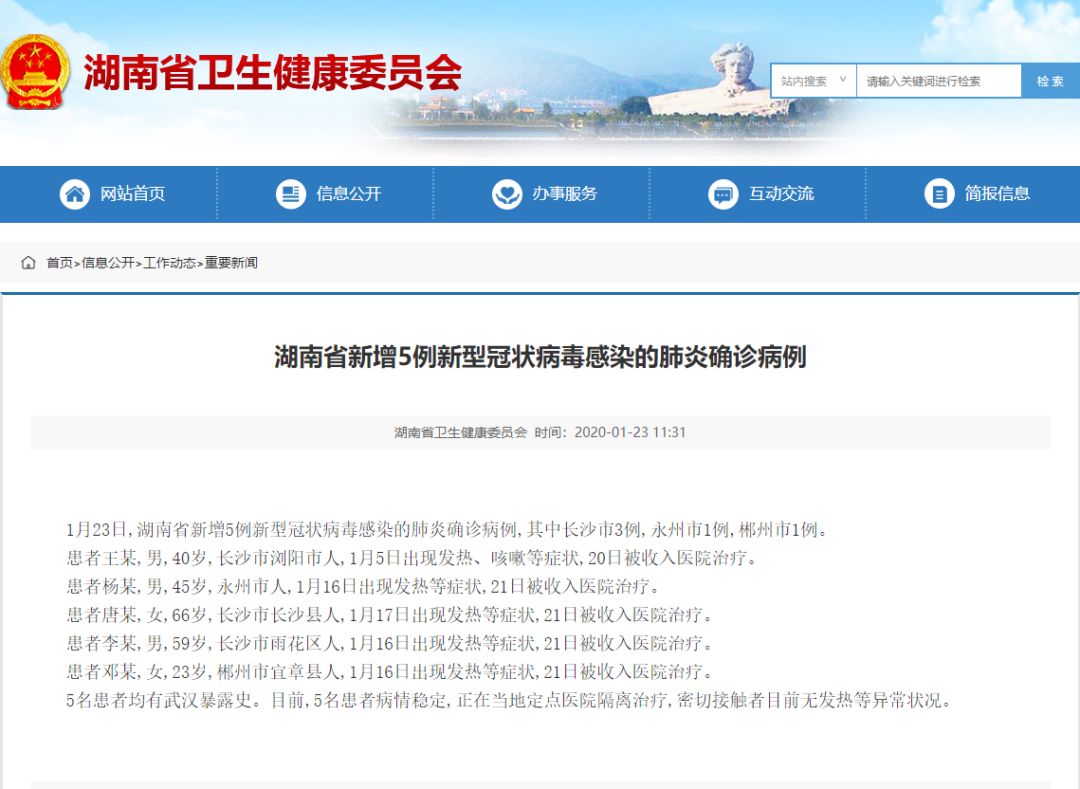Screen dimensions: 1080x789
Task: Click the national emblem logo
Action: [x=35, y=72]
